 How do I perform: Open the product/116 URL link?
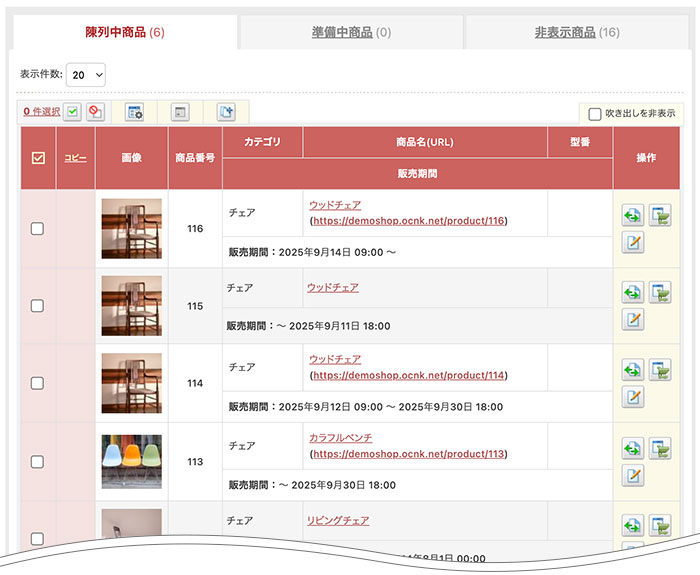408,220
